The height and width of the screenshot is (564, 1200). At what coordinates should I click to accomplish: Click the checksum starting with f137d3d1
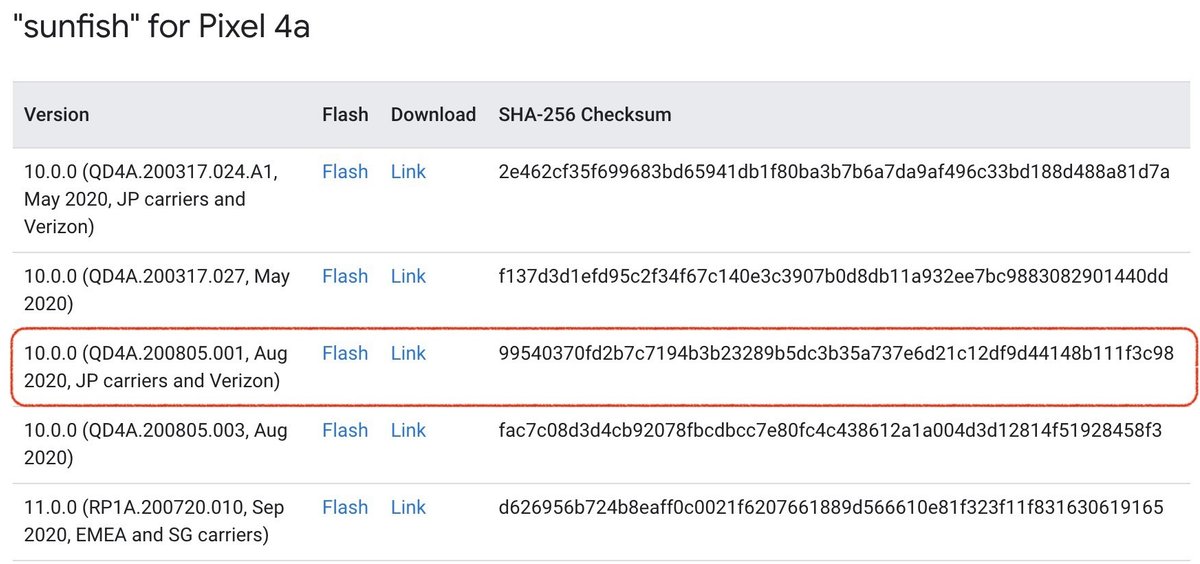tap(833, 276)
